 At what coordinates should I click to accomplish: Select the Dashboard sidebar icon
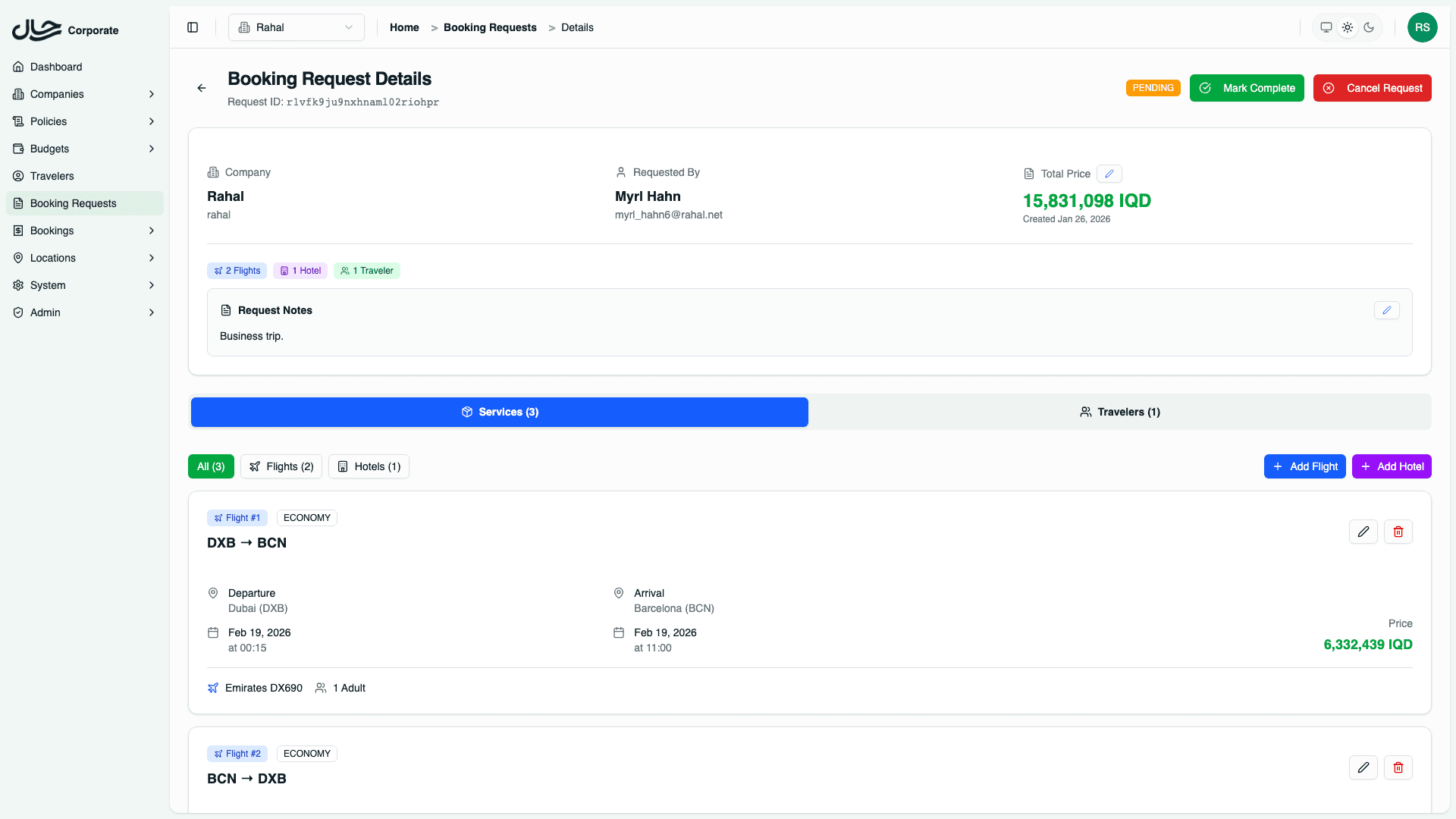tap(19, 67)
